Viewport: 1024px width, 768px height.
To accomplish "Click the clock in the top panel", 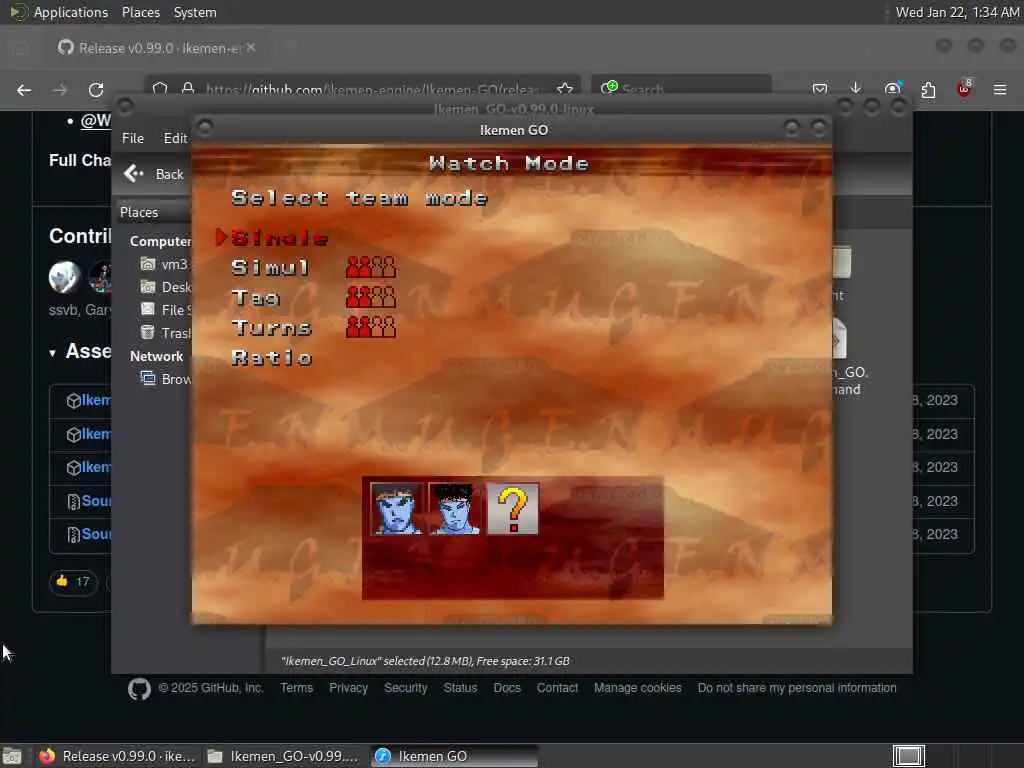I will 957,12.
